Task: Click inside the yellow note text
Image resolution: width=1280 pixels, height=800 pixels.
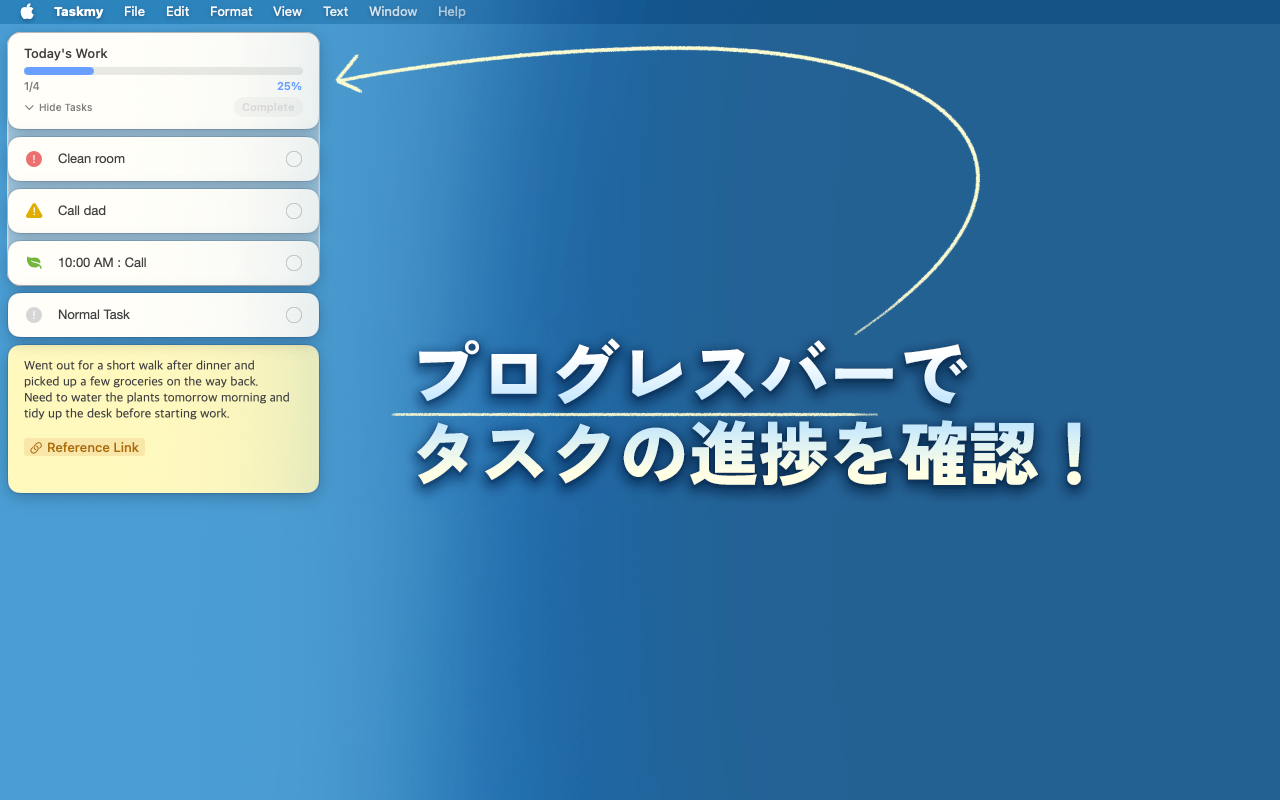Action: 156,390
